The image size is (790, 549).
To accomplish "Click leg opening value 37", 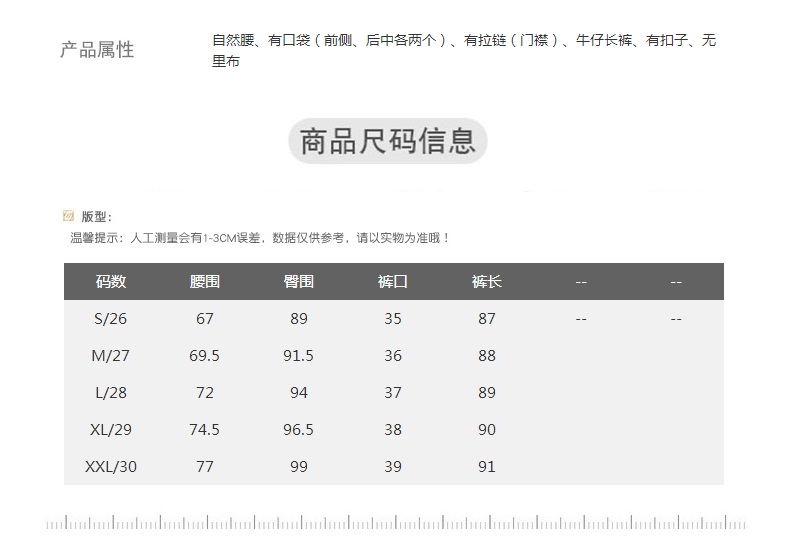I will (393, 393).
